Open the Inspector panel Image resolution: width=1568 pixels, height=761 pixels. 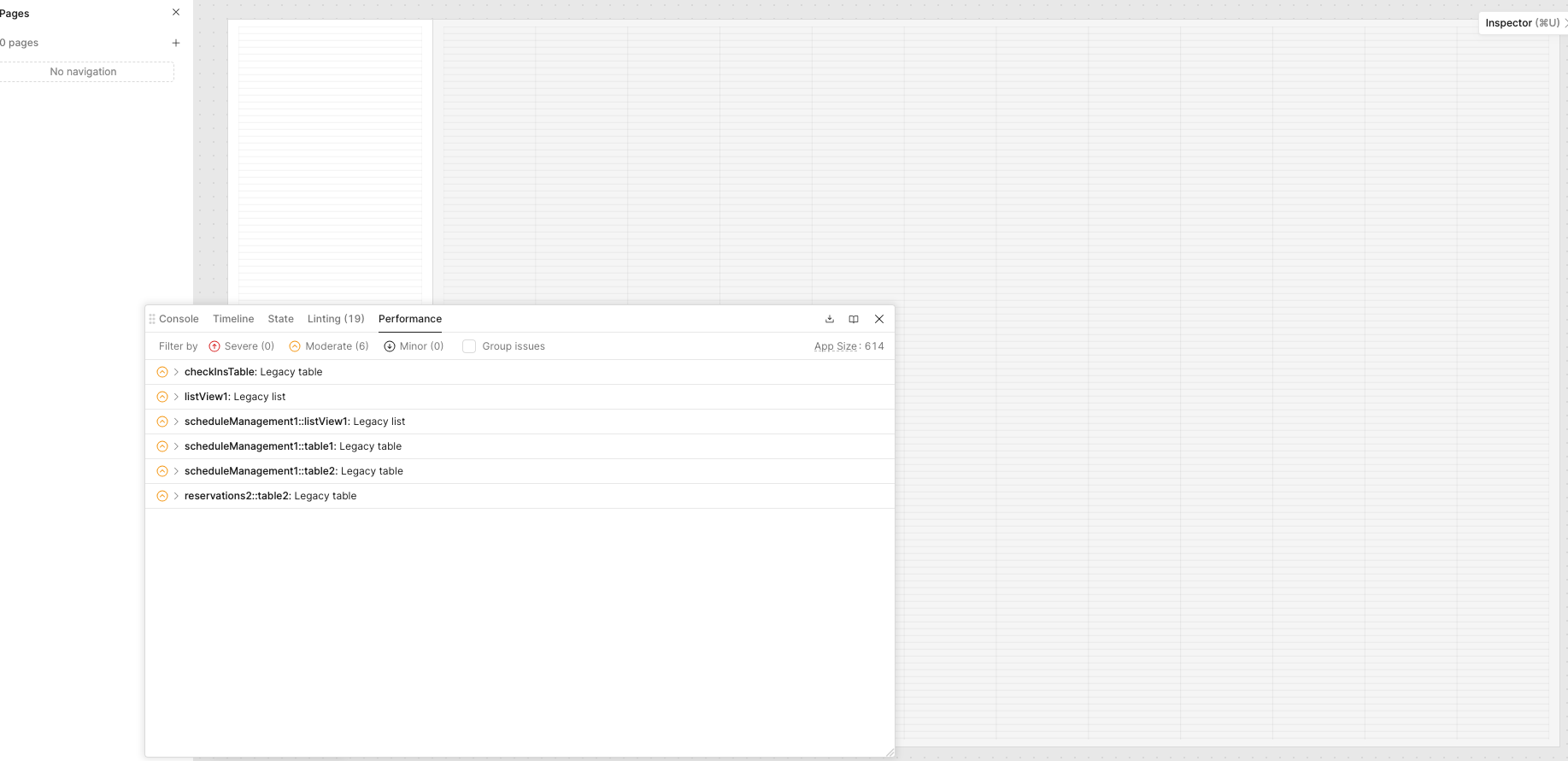1523,23
